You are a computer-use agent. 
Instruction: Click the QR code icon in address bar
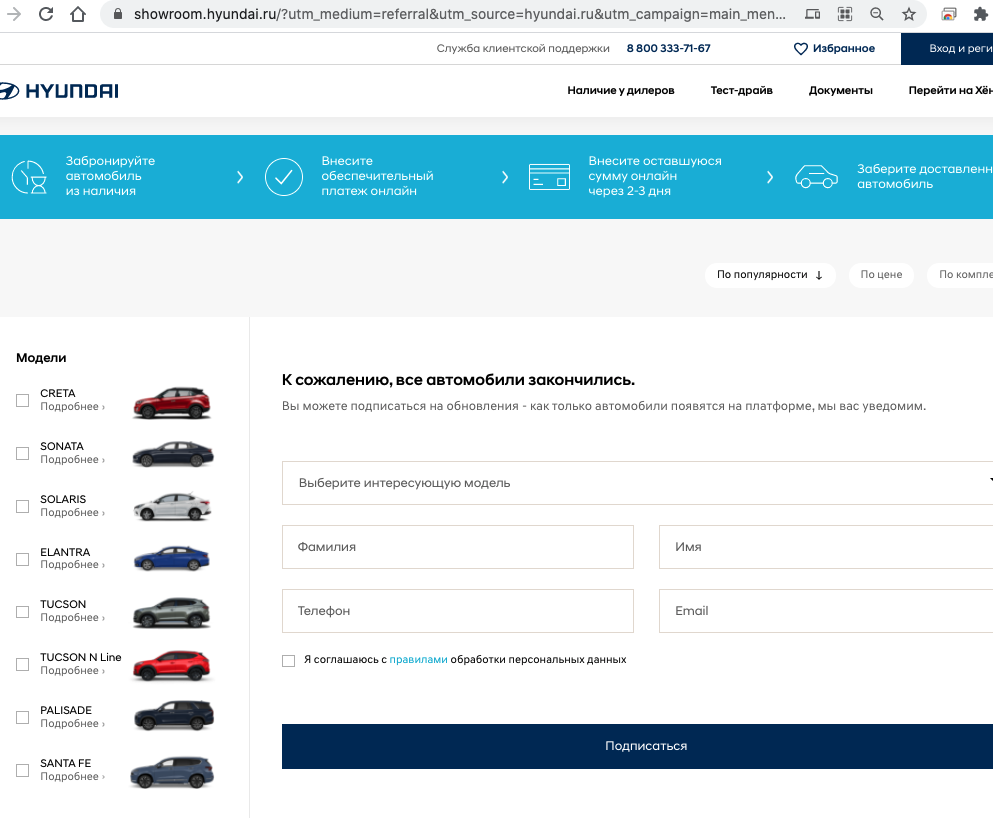845,14
